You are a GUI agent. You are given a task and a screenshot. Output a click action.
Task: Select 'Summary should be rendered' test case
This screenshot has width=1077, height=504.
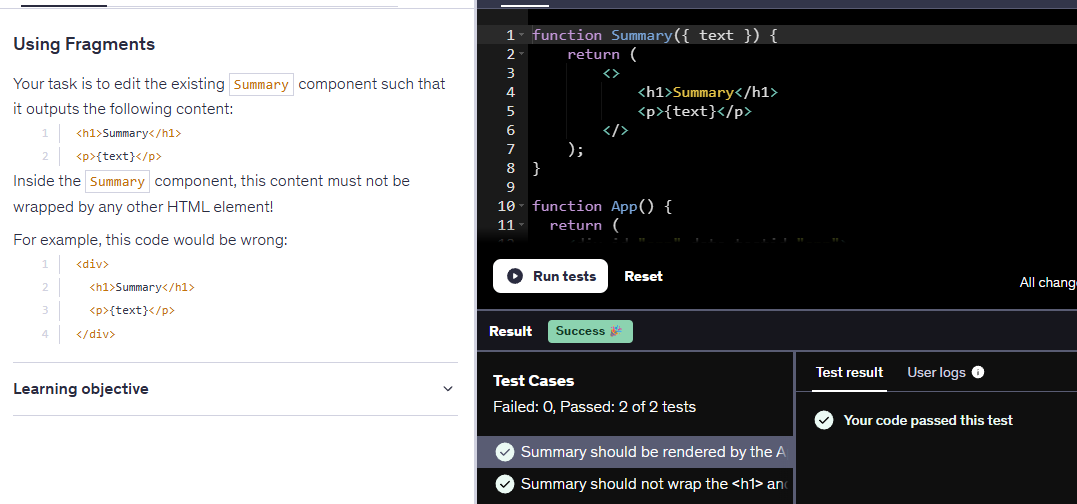click(x=646, y=452)
